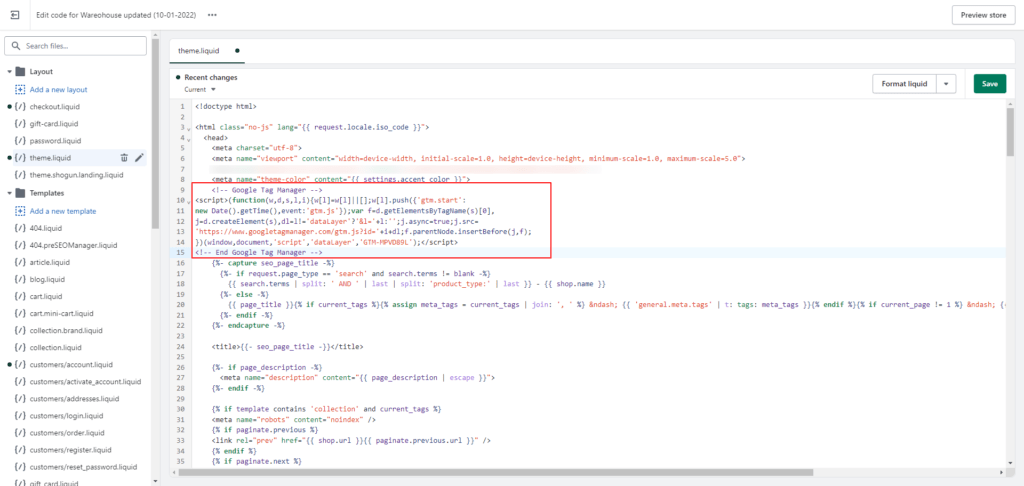Click Add a new layout link
The height and width of the screenshot is (486, 1024).
coord(59,89)
